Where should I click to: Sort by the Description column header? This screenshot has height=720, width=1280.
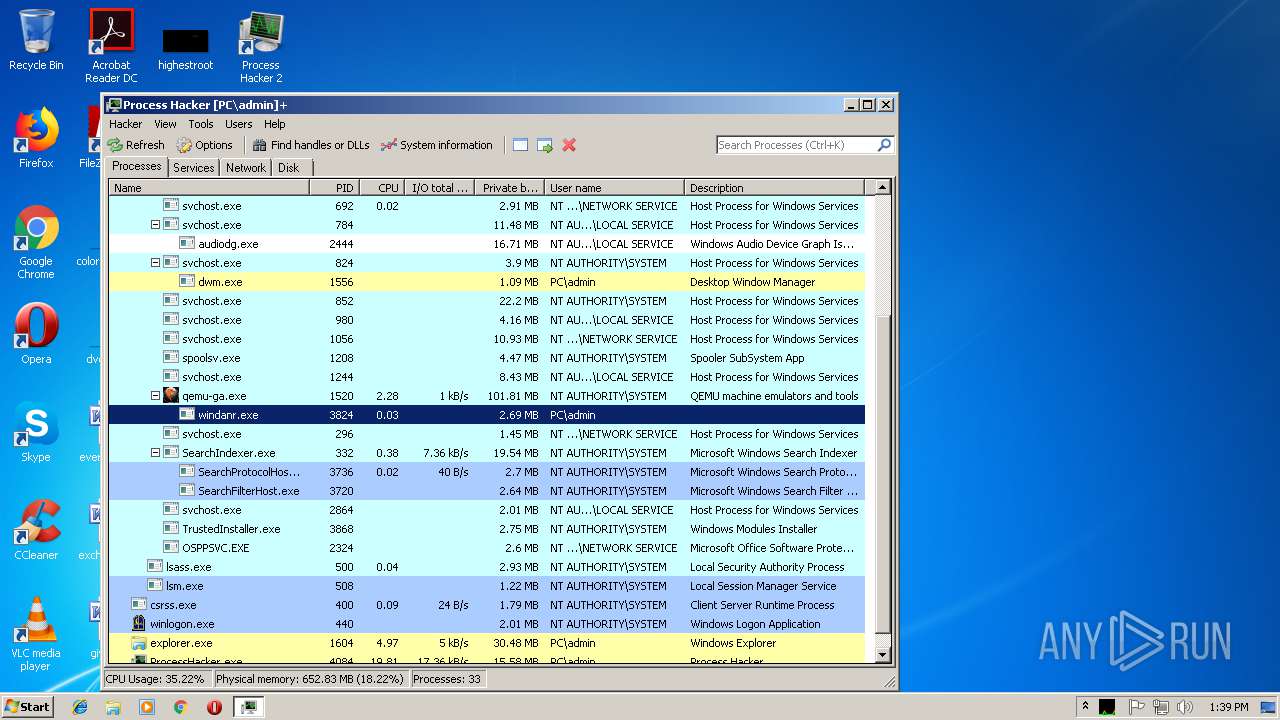(774, 188)
